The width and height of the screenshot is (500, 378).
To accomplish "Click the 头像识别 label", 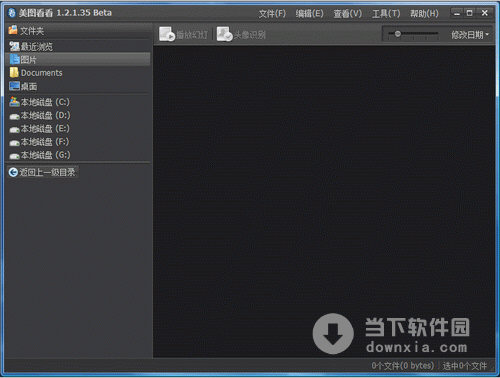I will (250, 35).
